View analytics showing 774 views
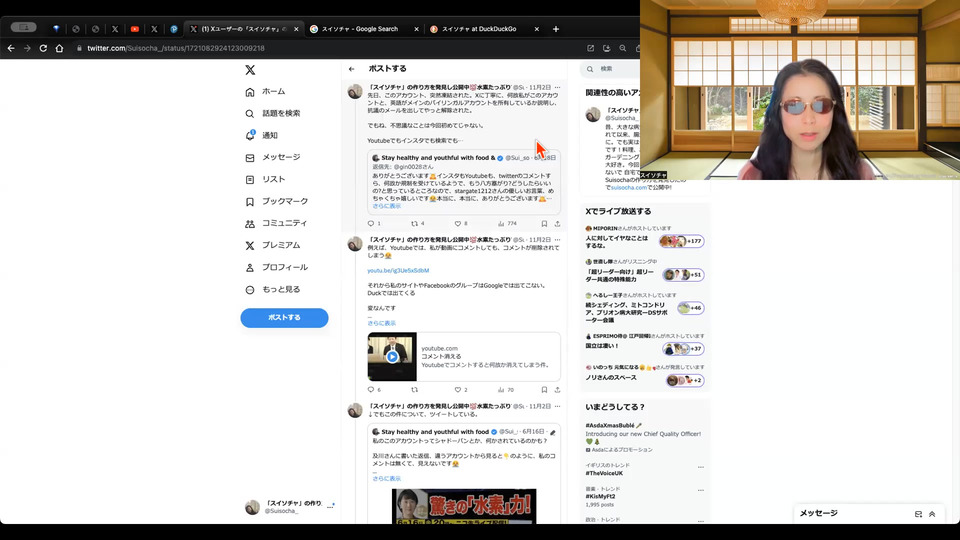960x540 pixels. coord(508,223)
